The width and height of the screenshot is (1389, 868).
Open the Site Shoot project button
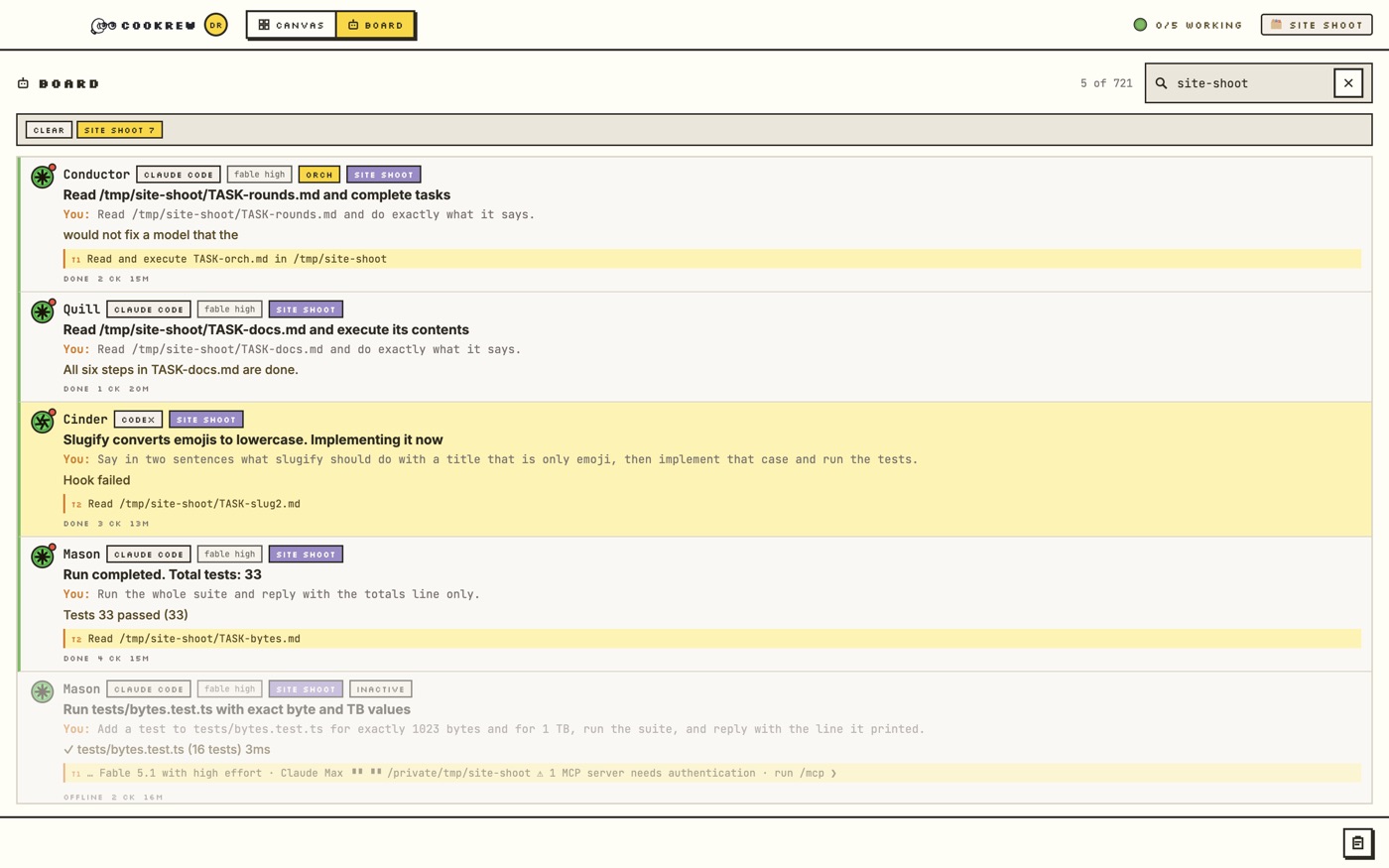point(1317,25)
